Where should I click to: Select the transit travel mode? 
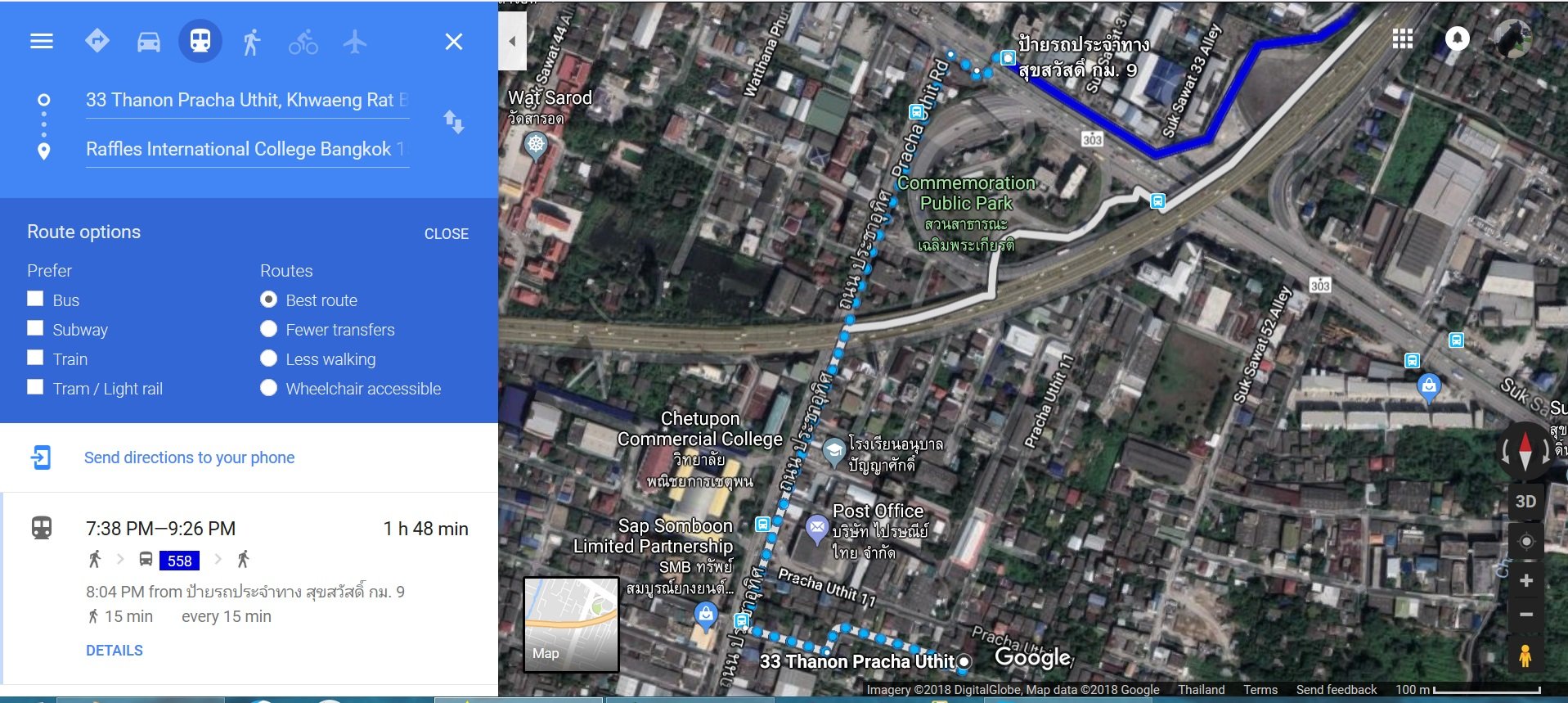200,40
